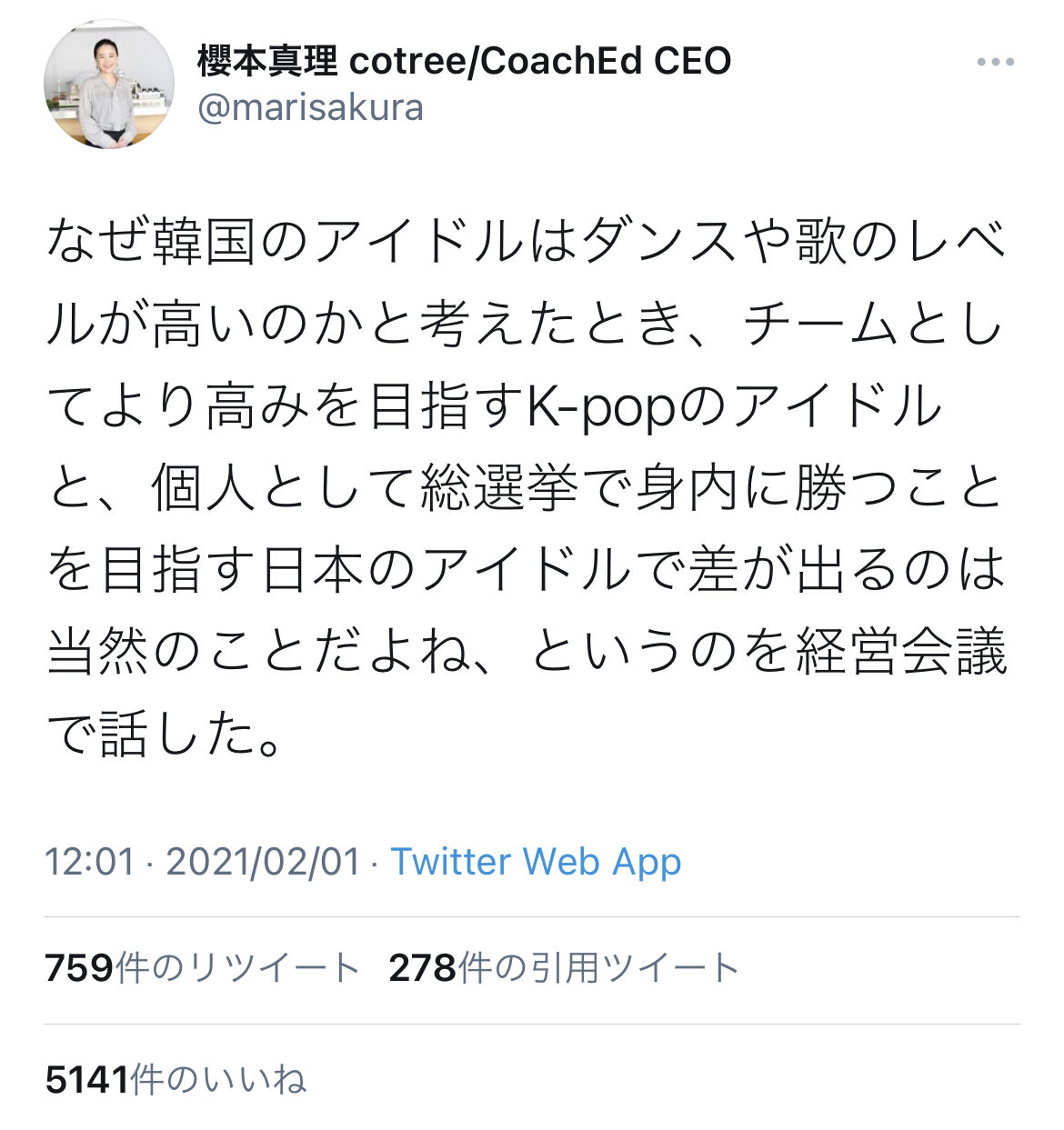Open the tweet's three-dot more options menu
Image resolution: width=1064 pixels, height=1130 pixels.
pyautogui.click(x=995, y=63)
